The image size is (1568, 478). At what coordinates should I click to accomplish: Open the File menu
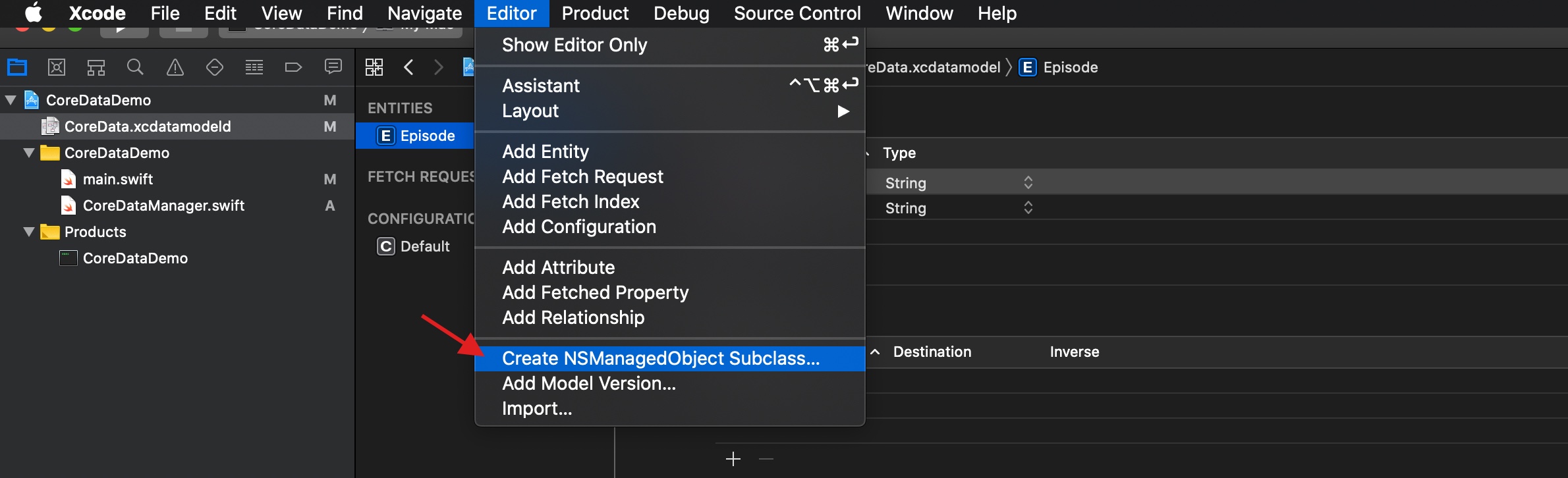[x=165, y=13]
